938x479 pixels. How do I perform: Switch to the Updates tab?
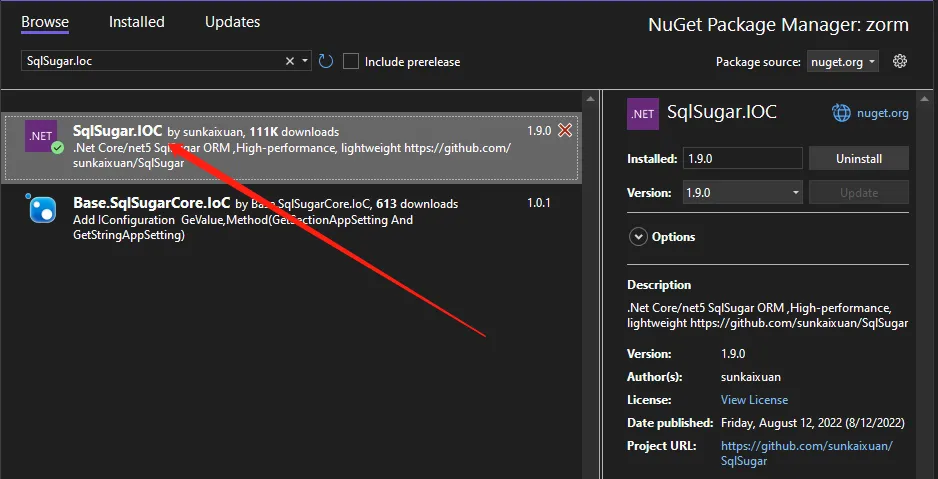coord(232,22)
